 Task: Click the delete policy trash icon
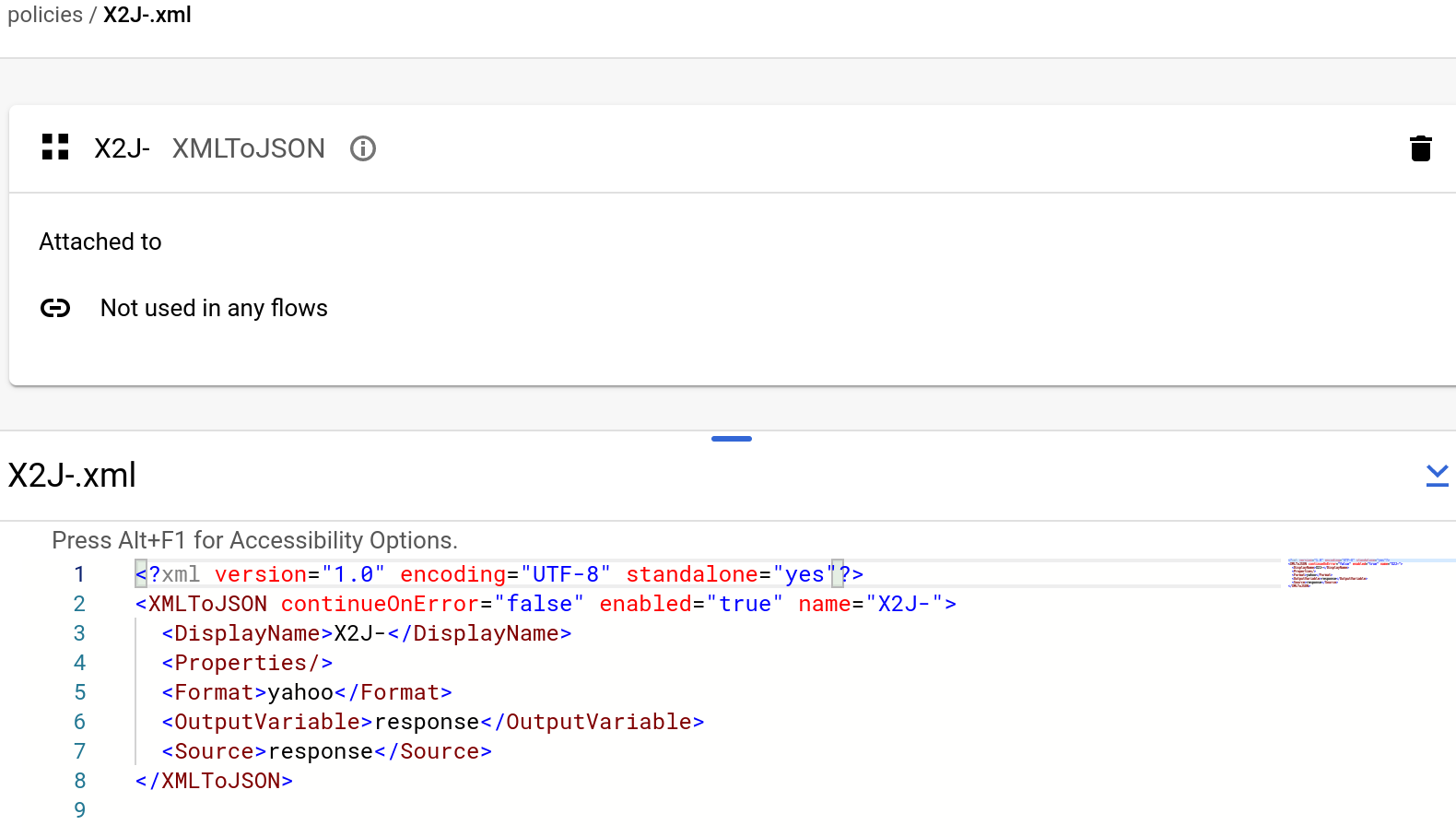pyautogui.click(x=1420, y=148)
